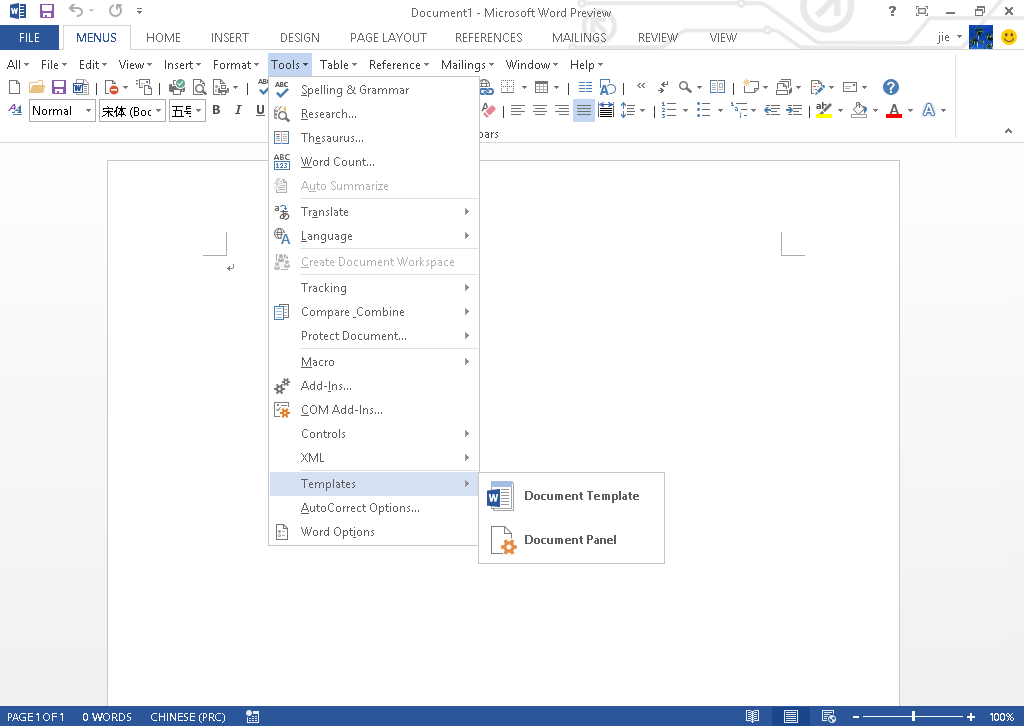This screenshot has height=726, width=1024.
Task: Switch to the PAGE LAYOUT ribbon tab
Action: coord(387,37)
